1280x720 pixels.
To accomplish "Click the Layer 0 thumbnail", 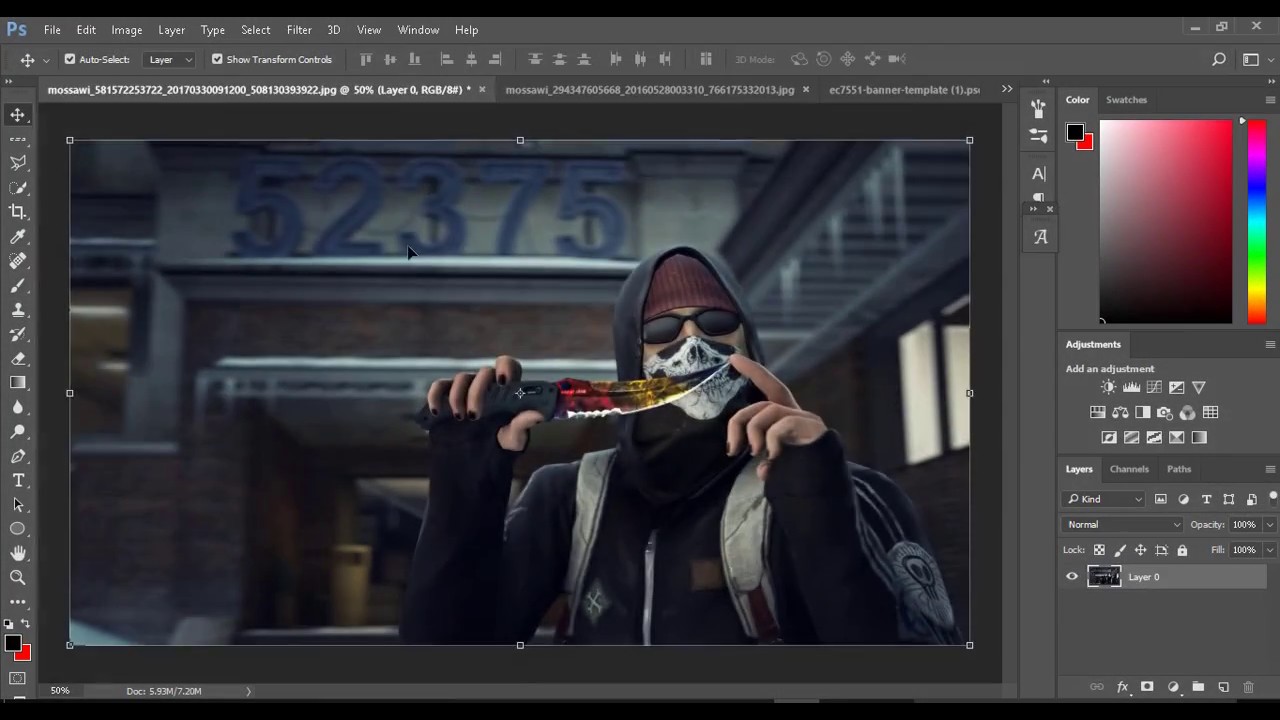I will (1104, 577).
